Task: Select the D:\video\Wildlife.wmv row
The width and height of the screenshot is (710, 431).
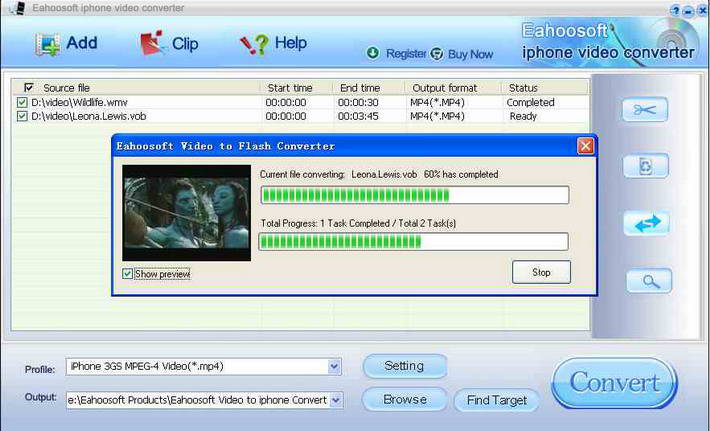Action: (x=301, y=102)
